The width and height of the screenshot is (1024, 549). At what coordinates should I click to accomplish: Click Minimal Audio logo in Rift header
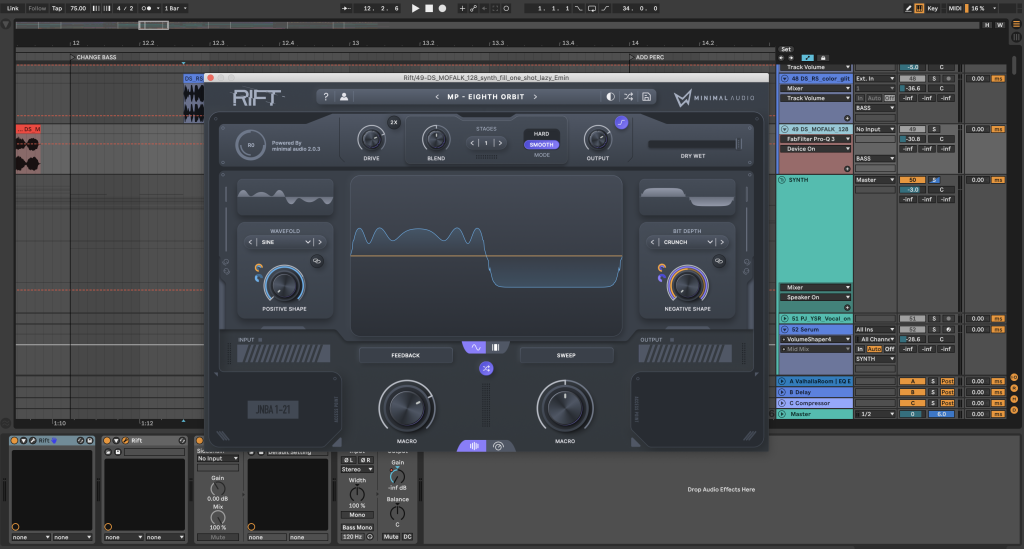(714, 98)
